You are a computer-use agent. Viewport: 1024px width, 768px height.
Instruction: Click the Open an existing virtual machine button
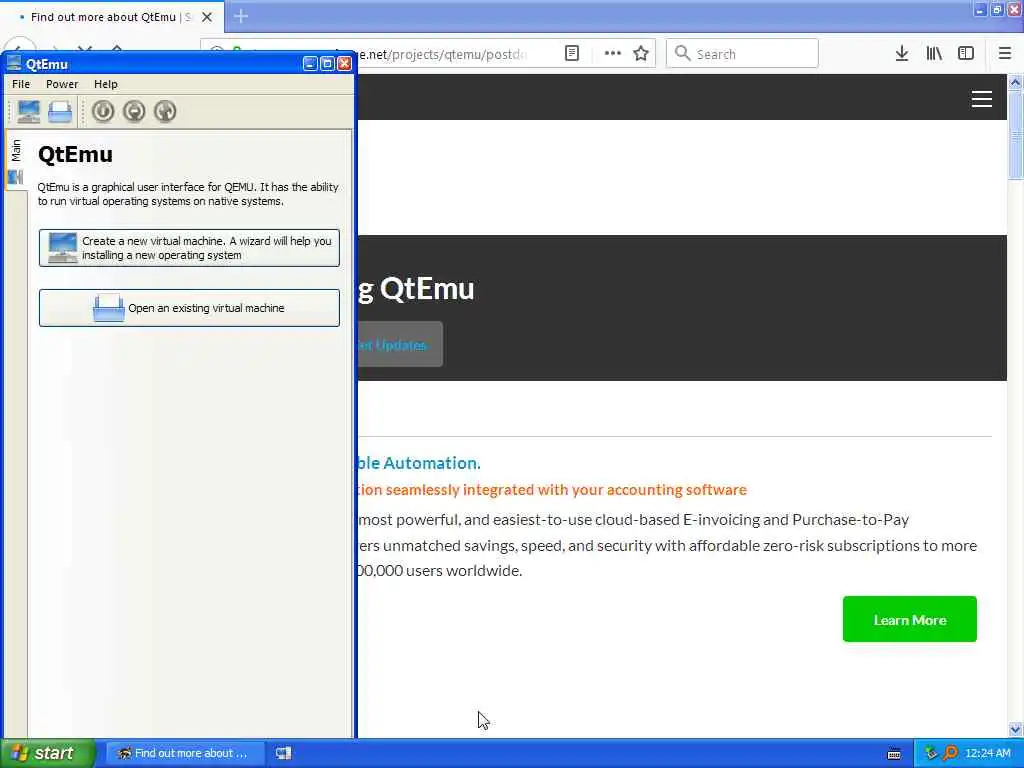coord(189,308)
